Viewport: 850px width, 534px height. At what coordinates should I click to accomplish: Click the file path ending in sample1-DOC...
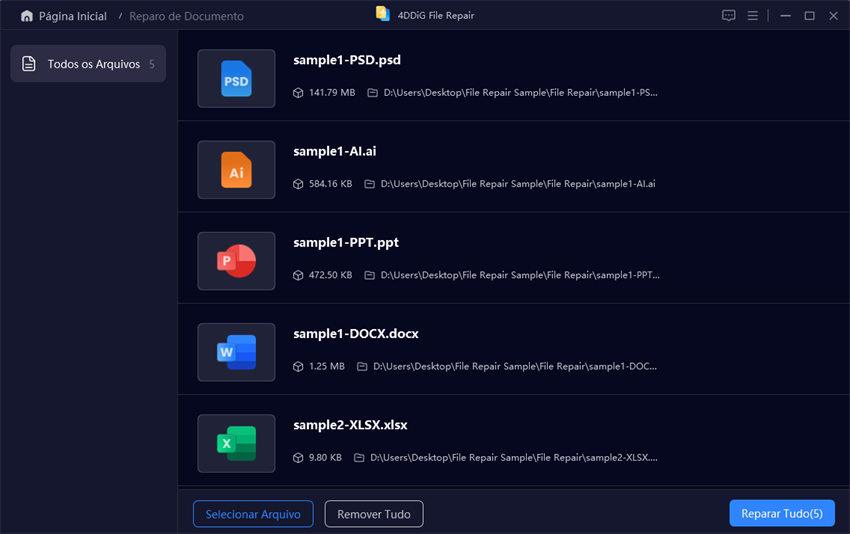click(x=515, y=366)
